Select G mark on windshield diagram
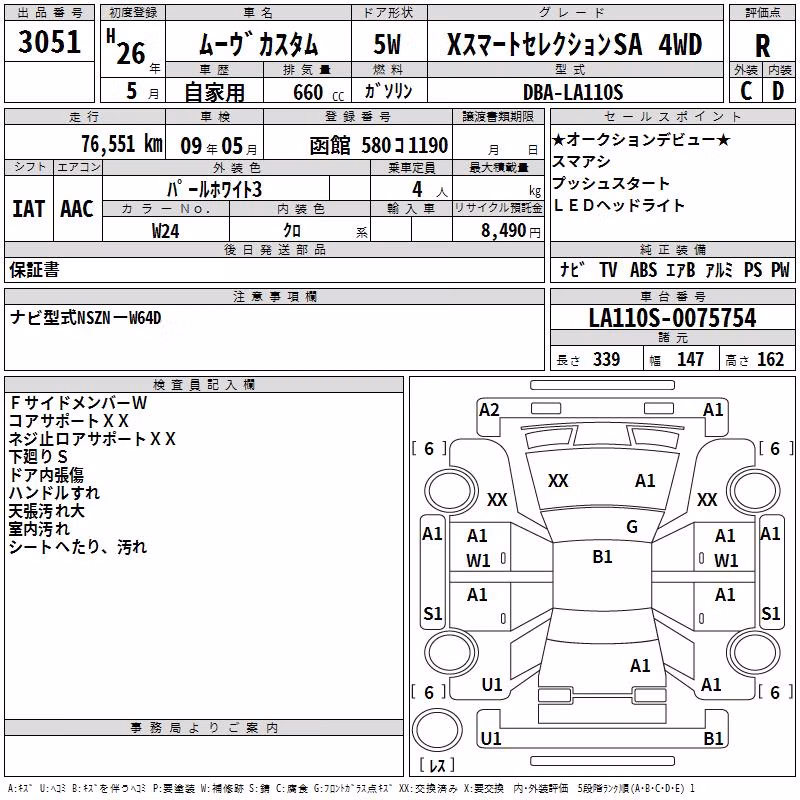800x800 pixels. 632,527
